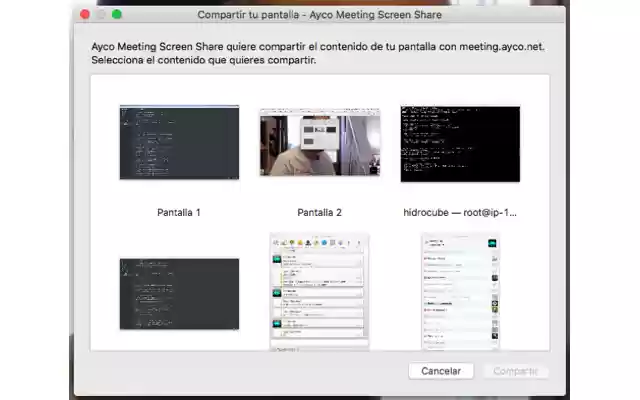The height and width of the screenshot is (400, 640).
Task: Click the green zoom window button
Action: 117,14
